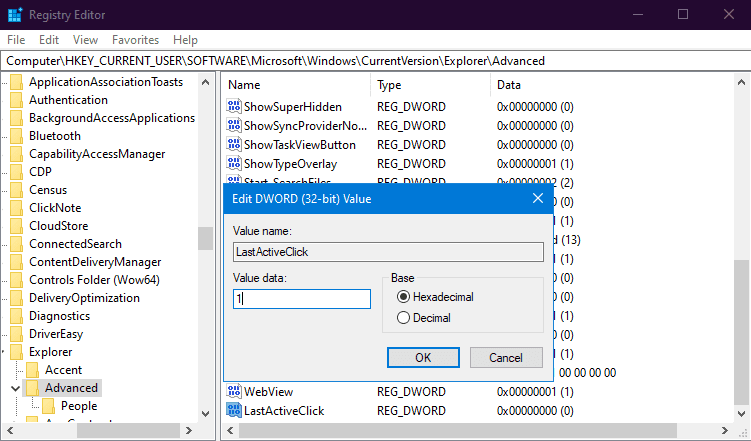Viewport: 751px width, 441px height.
Task: Confirm the DWORD edit with OK
Action: click(x=423, y=358)
